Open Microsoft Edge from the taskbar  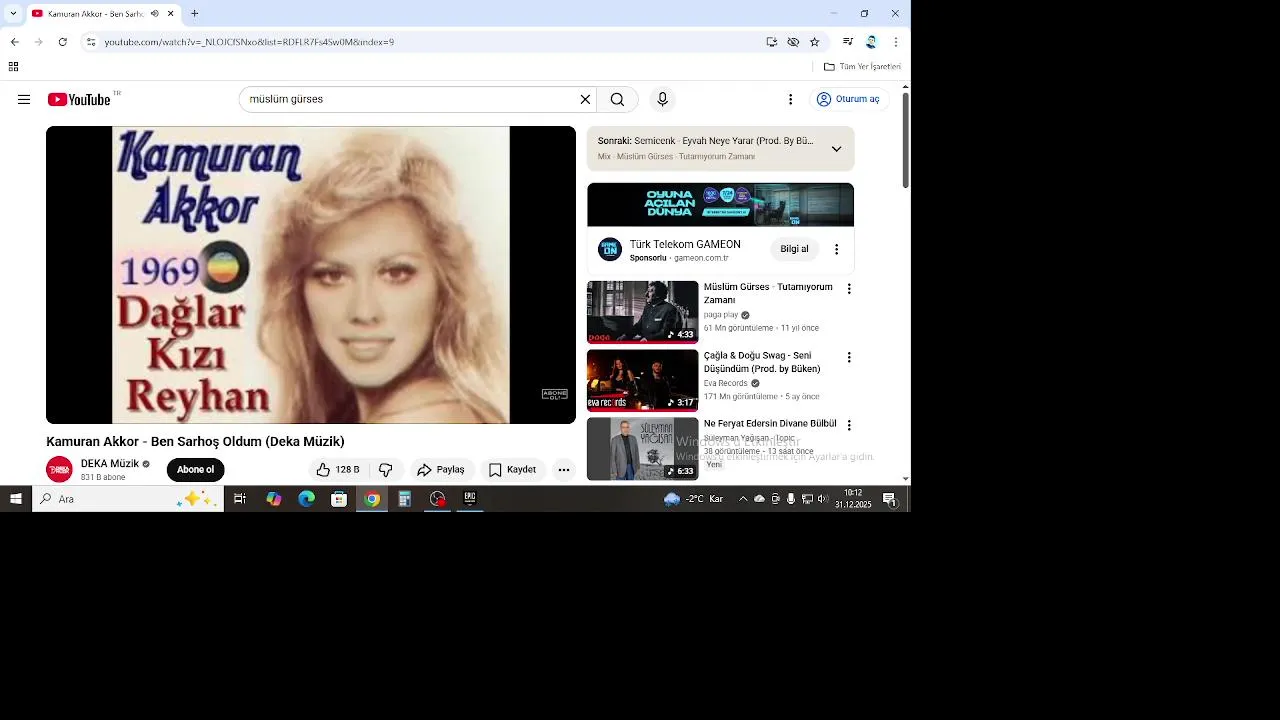(306, 499)
